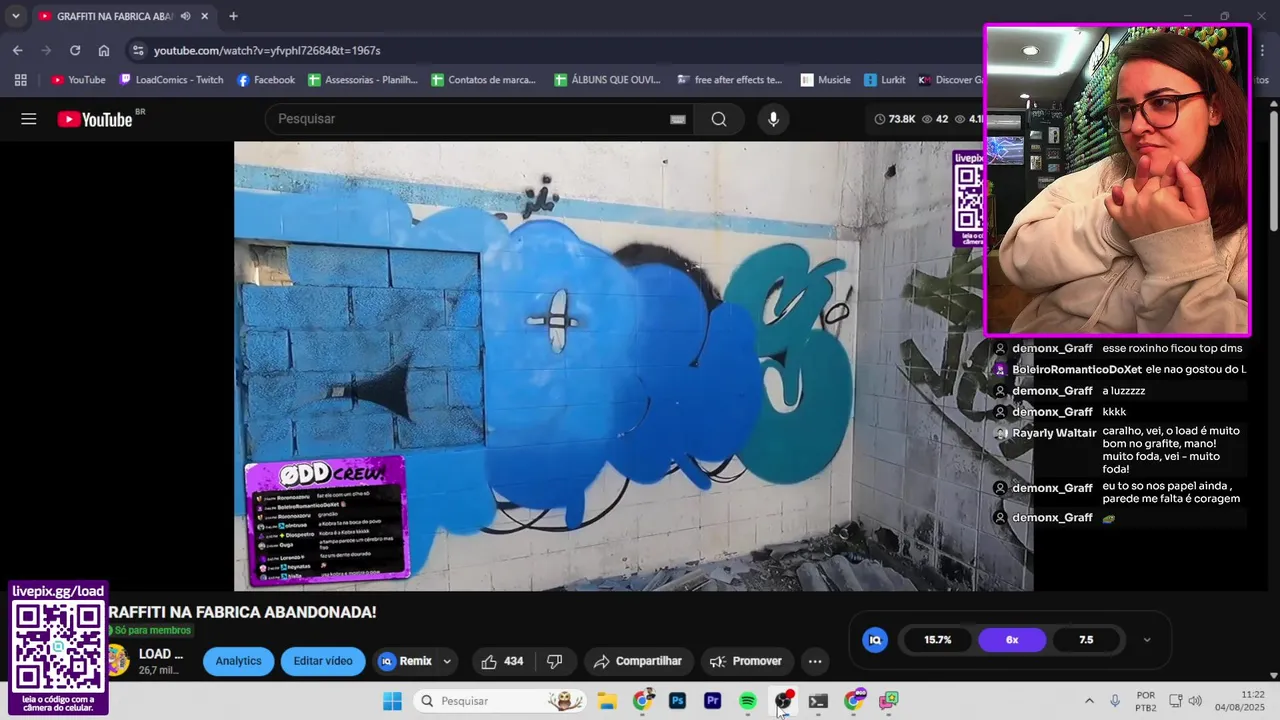Dislike the video with thumbs down

pyautogui.click(x=555, y=661)
